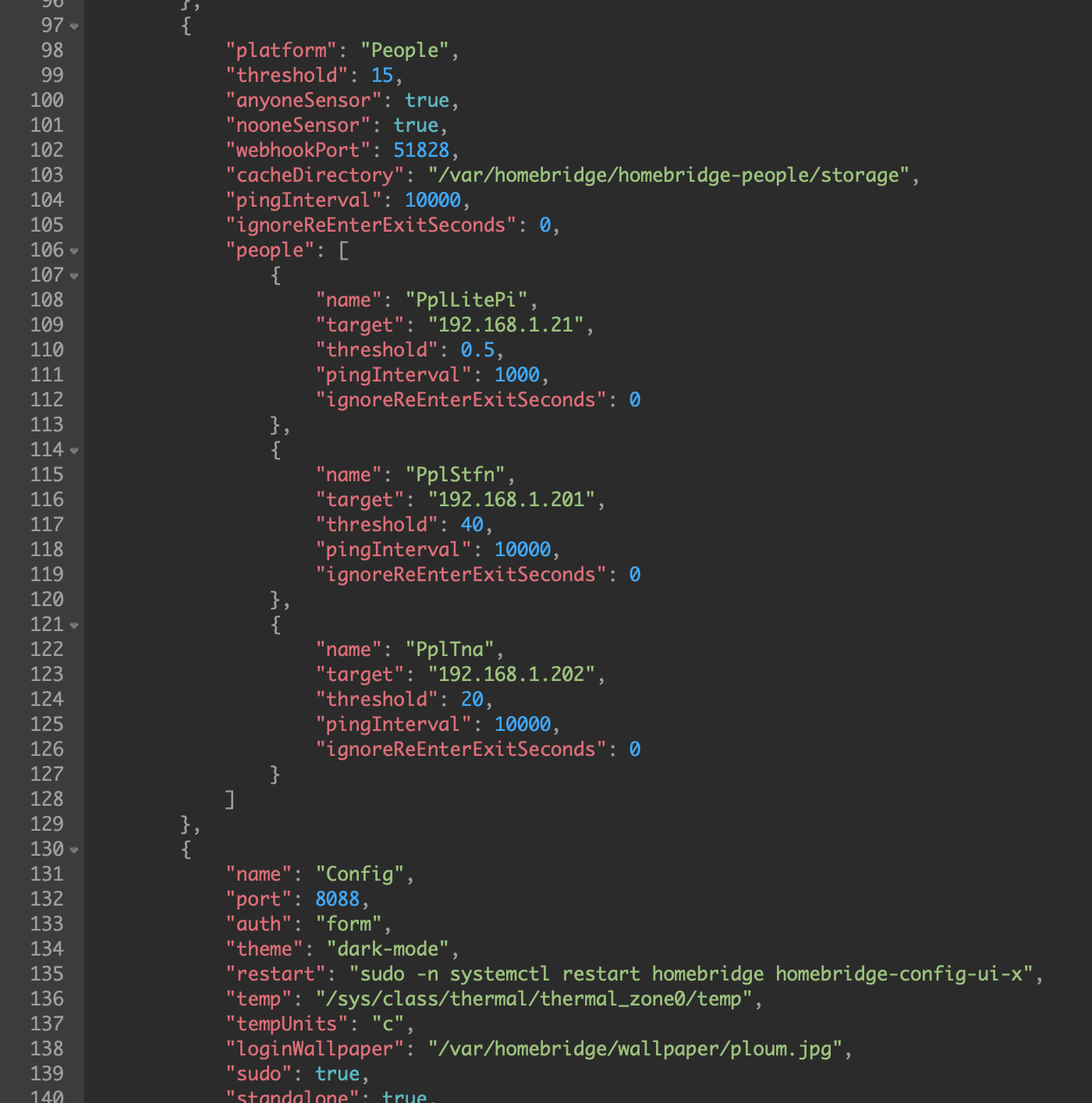Click line number 135 in the gutter
The height and width of the screenshot is (1103, 1092).
(47, 974)
